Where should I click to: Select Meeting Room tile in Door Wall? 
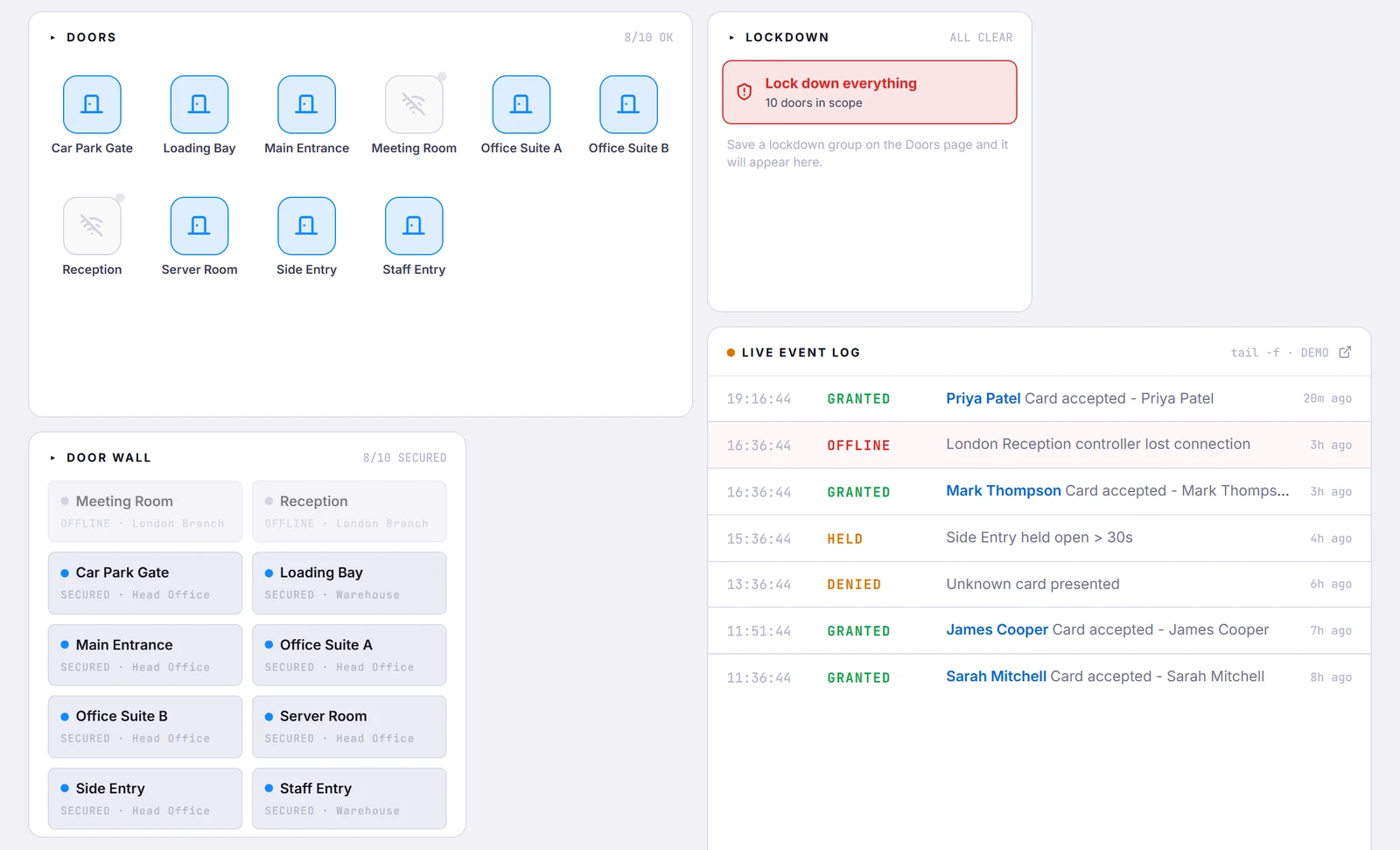tap(145, 511)
